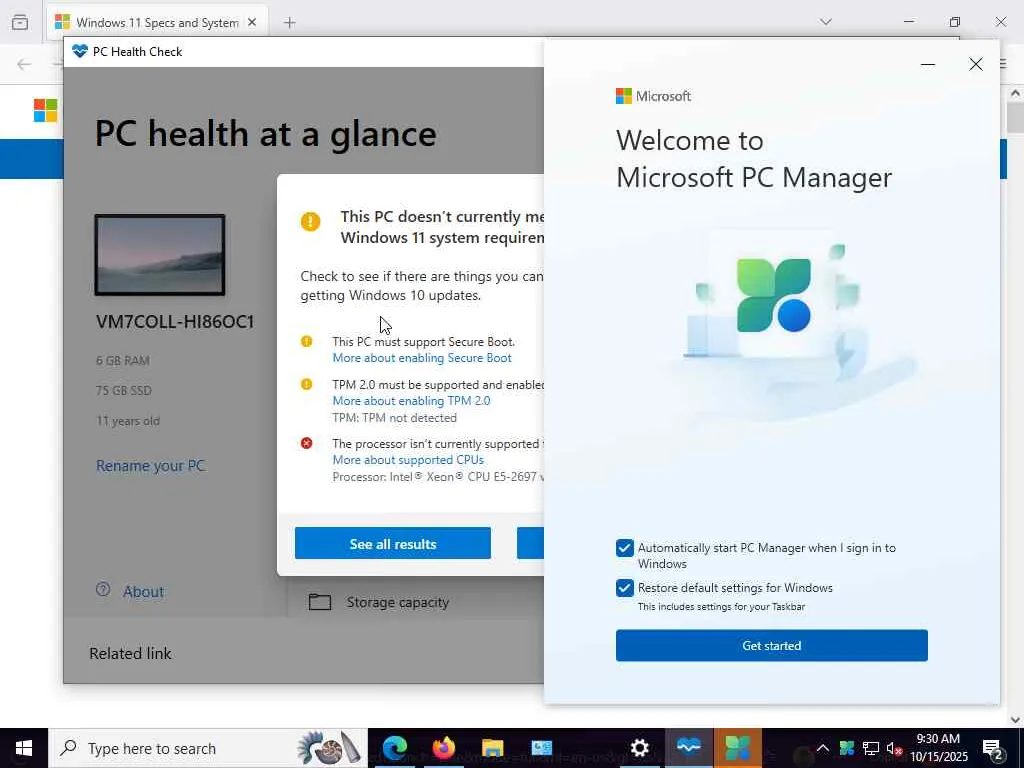Open More about enabling Secure Boot link
The image size is (1024, 768).
pyautogui.click(x=422, y=358)
